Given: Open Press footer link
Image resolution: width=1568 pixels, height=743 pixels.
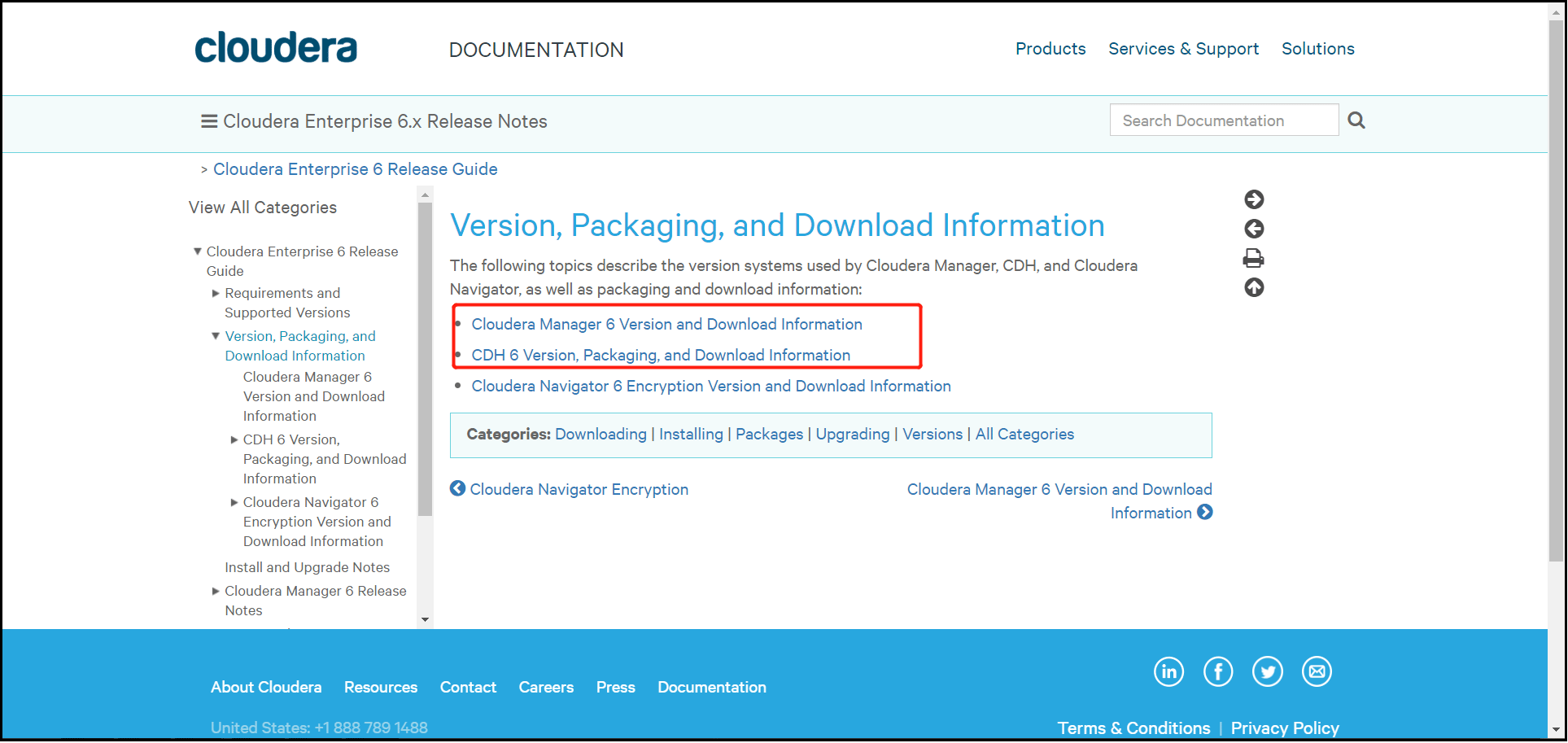Looking at the screenshot, I should [x=616, y=687].
